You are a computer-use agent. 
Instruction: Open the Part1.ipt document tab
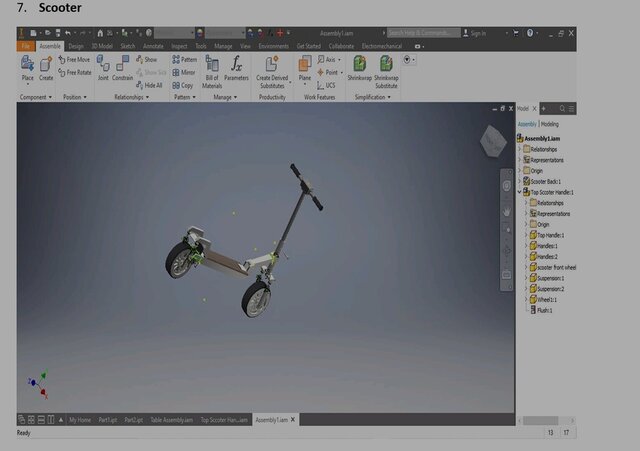108,420
